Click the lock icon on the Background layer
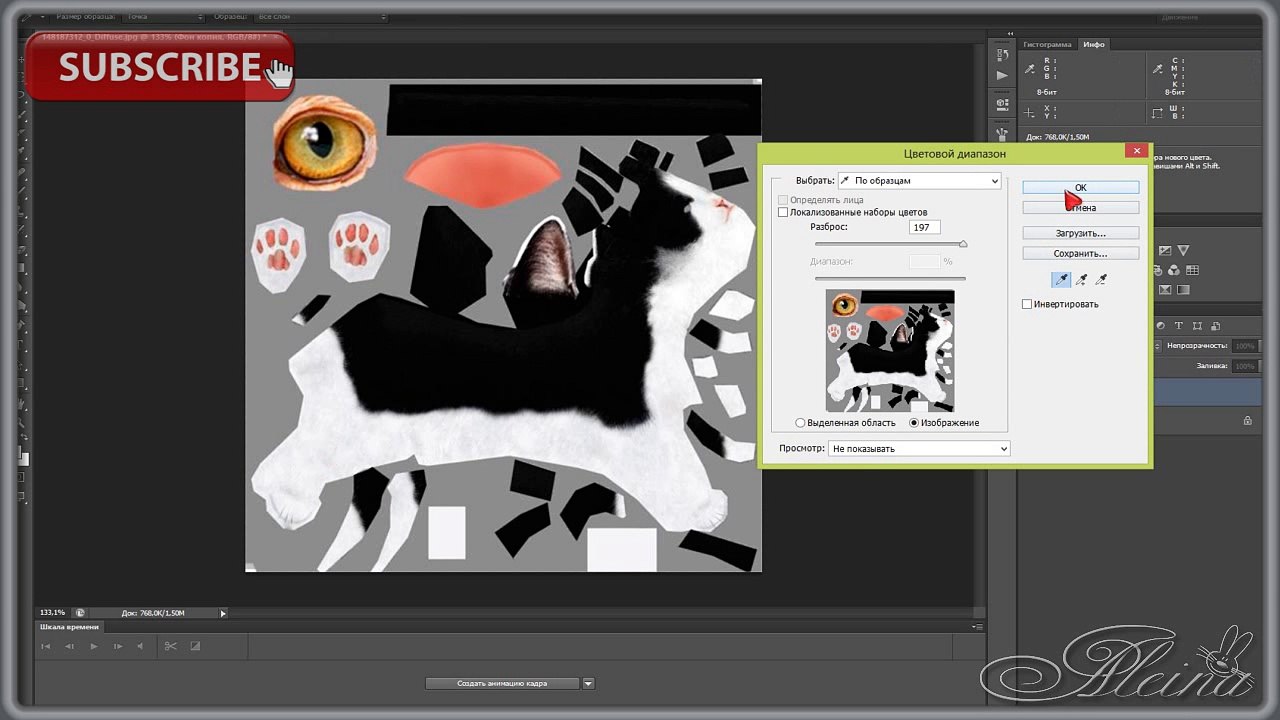The image size is (1280, 720). pyautogui.click(x=1247, y=421)
